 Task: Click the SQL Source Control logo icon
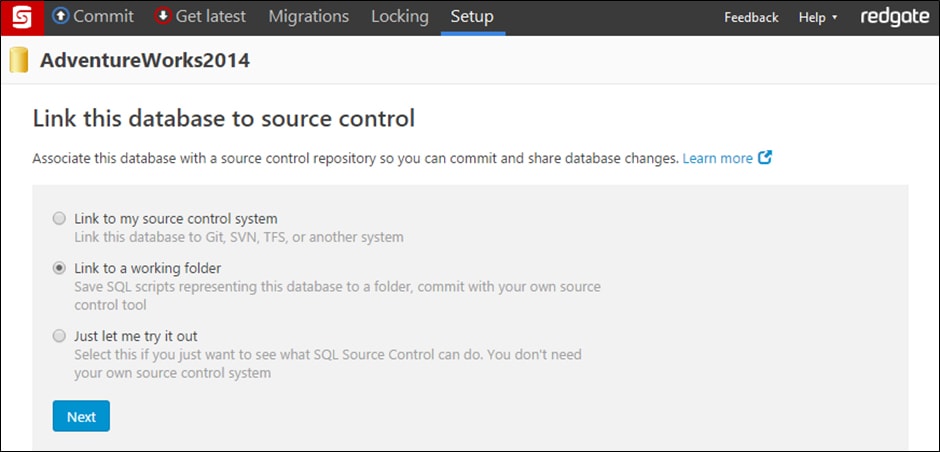click(22, 17)
